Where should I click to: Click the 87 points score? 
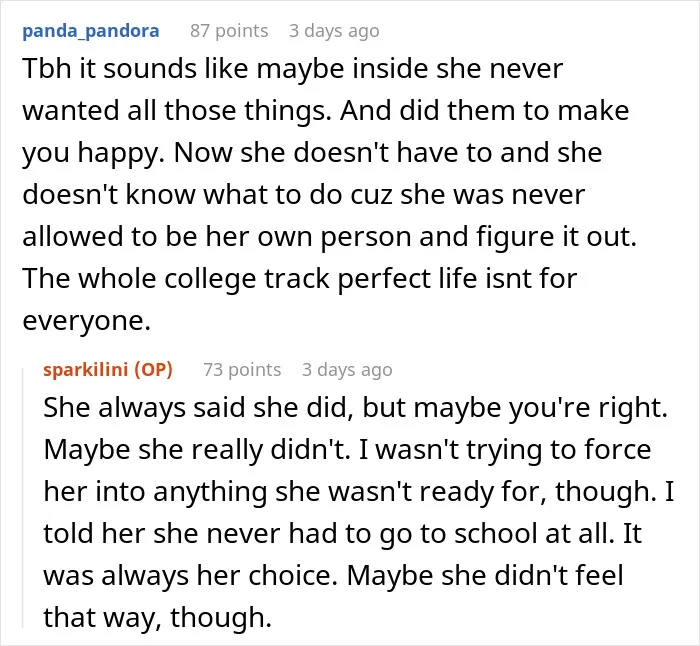point(229,31)
